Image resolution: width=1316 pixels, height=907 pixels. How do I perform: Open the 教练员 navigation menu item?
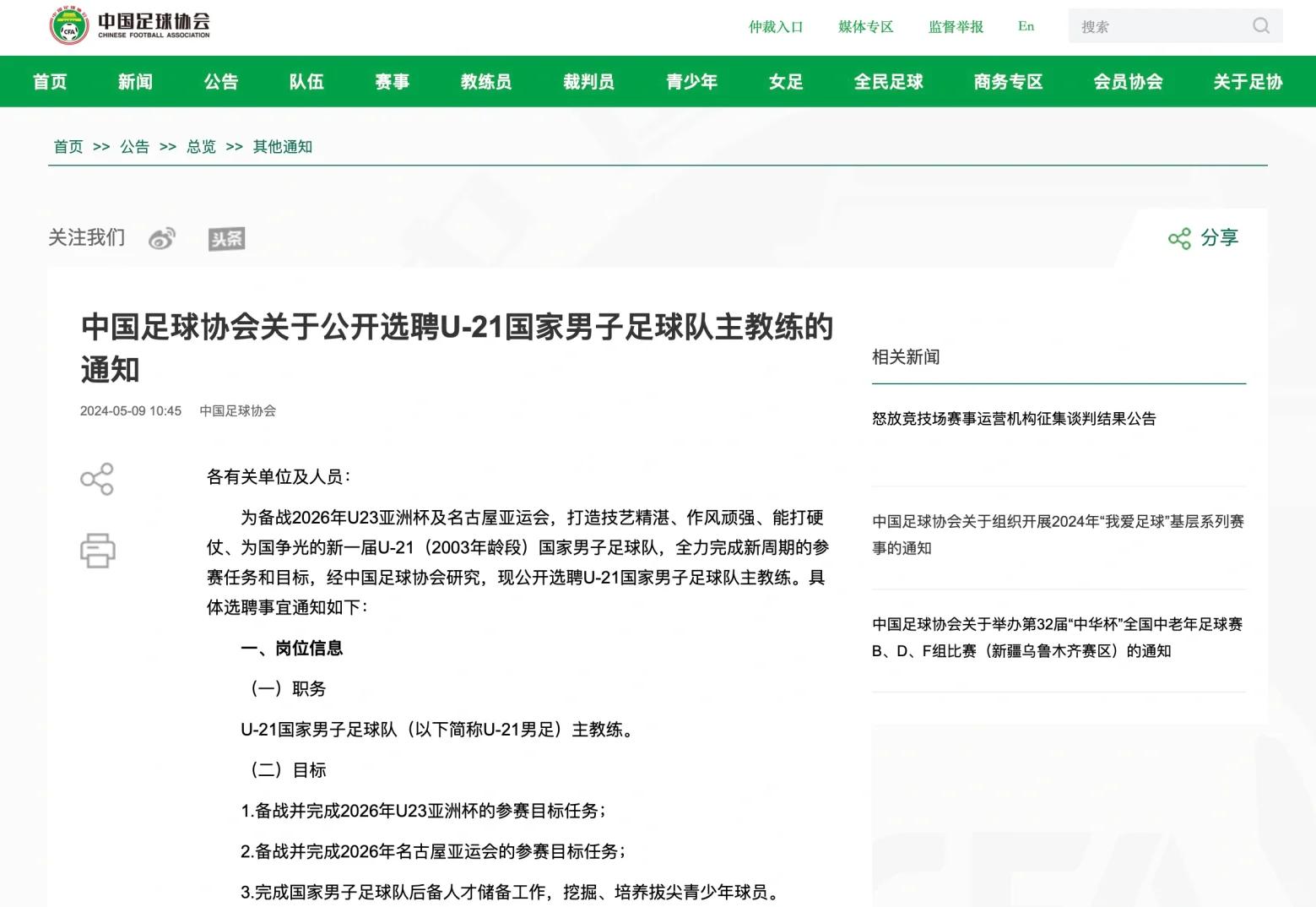(x=486, y=82)
